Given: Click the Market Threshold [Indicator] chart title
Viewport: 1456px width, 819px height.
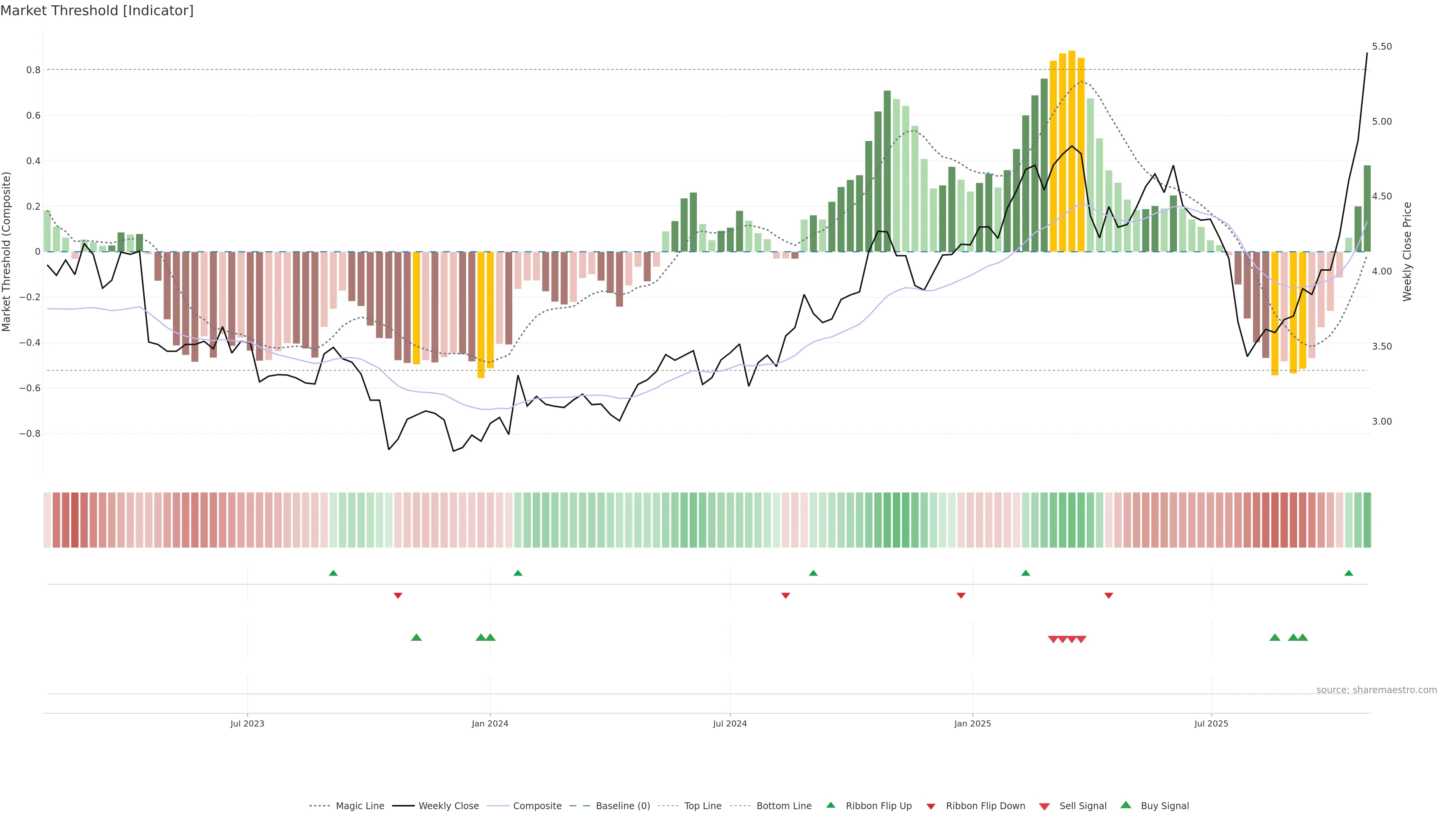Looking at the screenshot, I should click(97, 11).
